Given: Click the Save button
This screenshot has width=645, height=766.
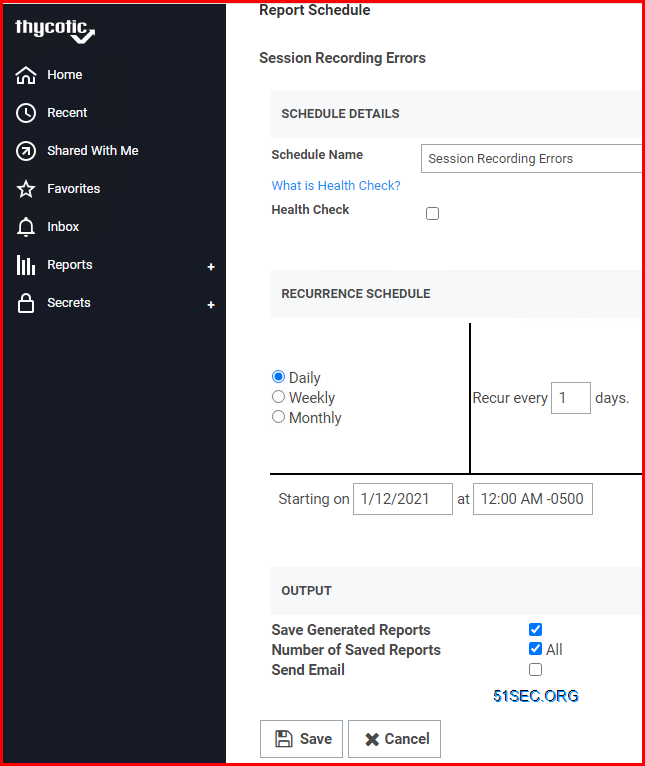Looking at the screenshot, I should (301, 739).
